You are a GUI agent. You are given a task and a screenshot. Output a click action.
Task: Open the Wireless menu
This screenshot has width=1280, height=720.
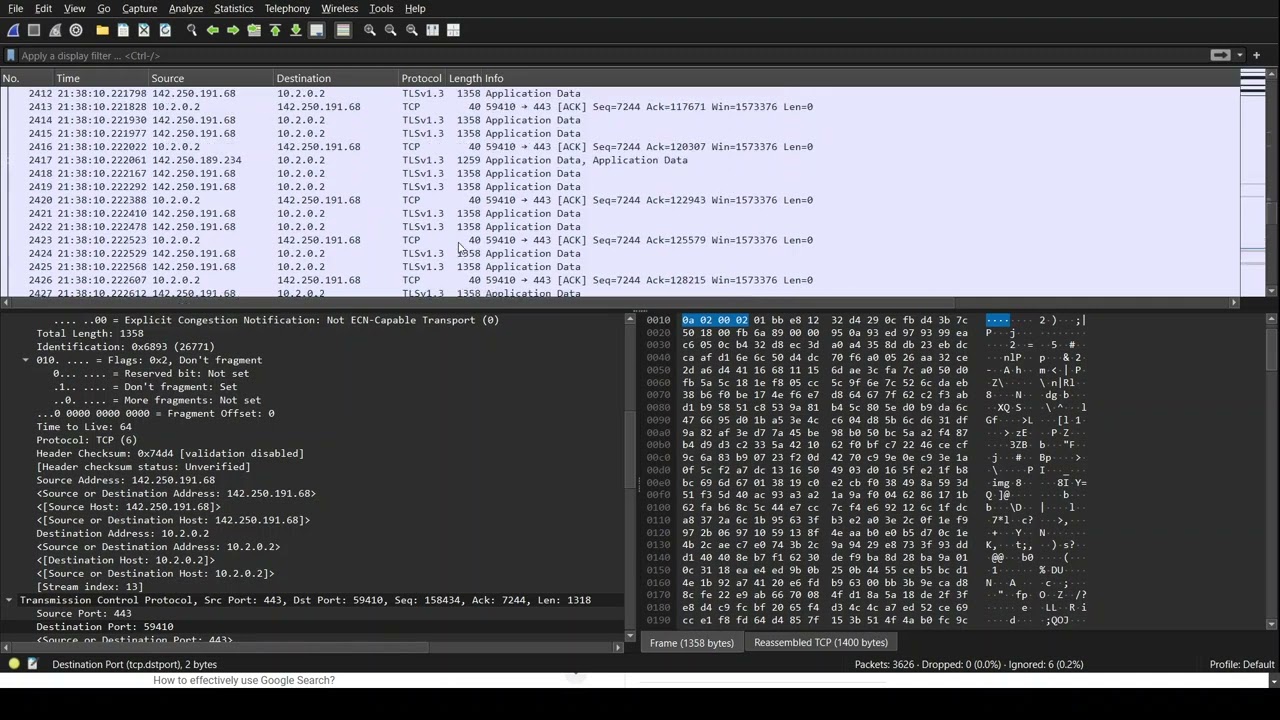pos(339,8)
